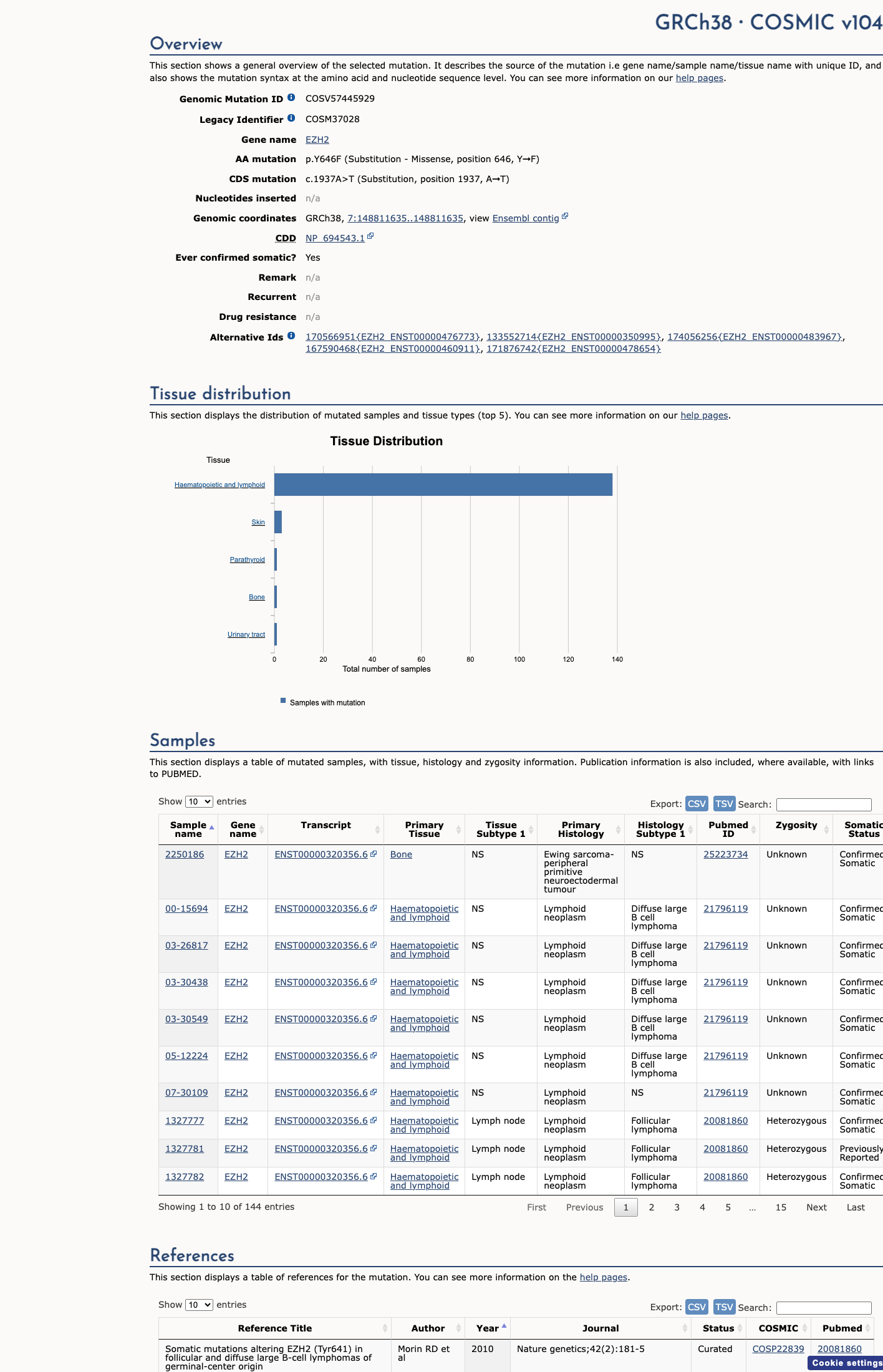Open the EZH2 gene name link in Overview
This screenshot has height=1372, width=883.
tap(317, 140)
